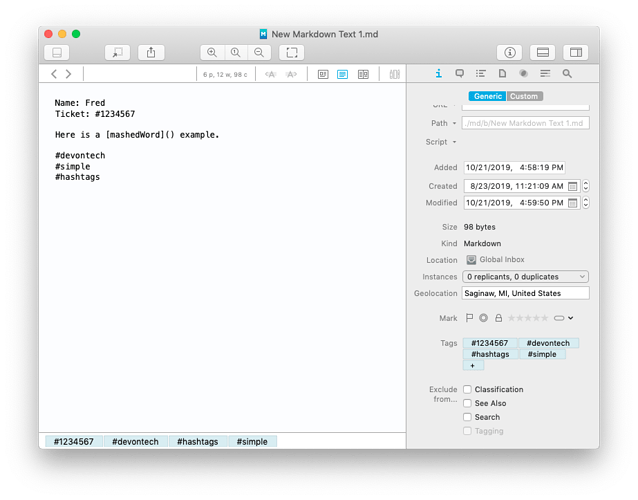Click the decrease text size icon

coord(271,74)
